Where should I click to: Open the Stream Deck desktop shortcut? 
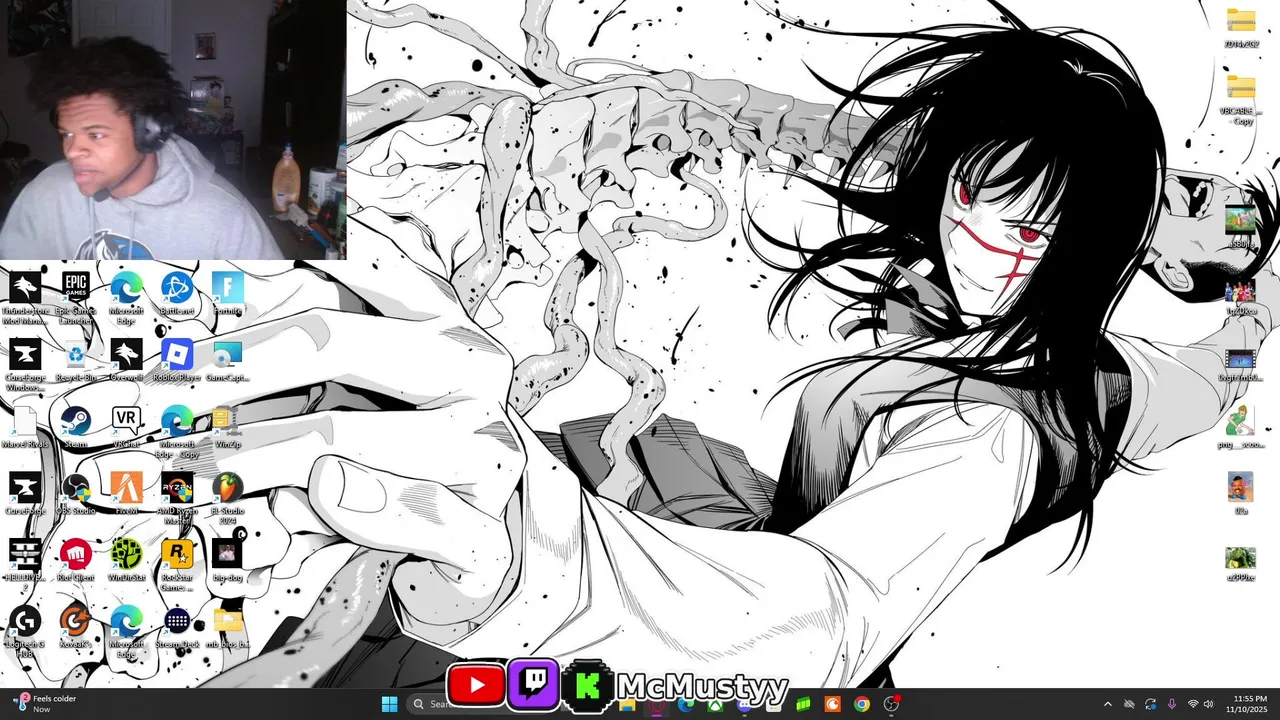pos(177,628)
